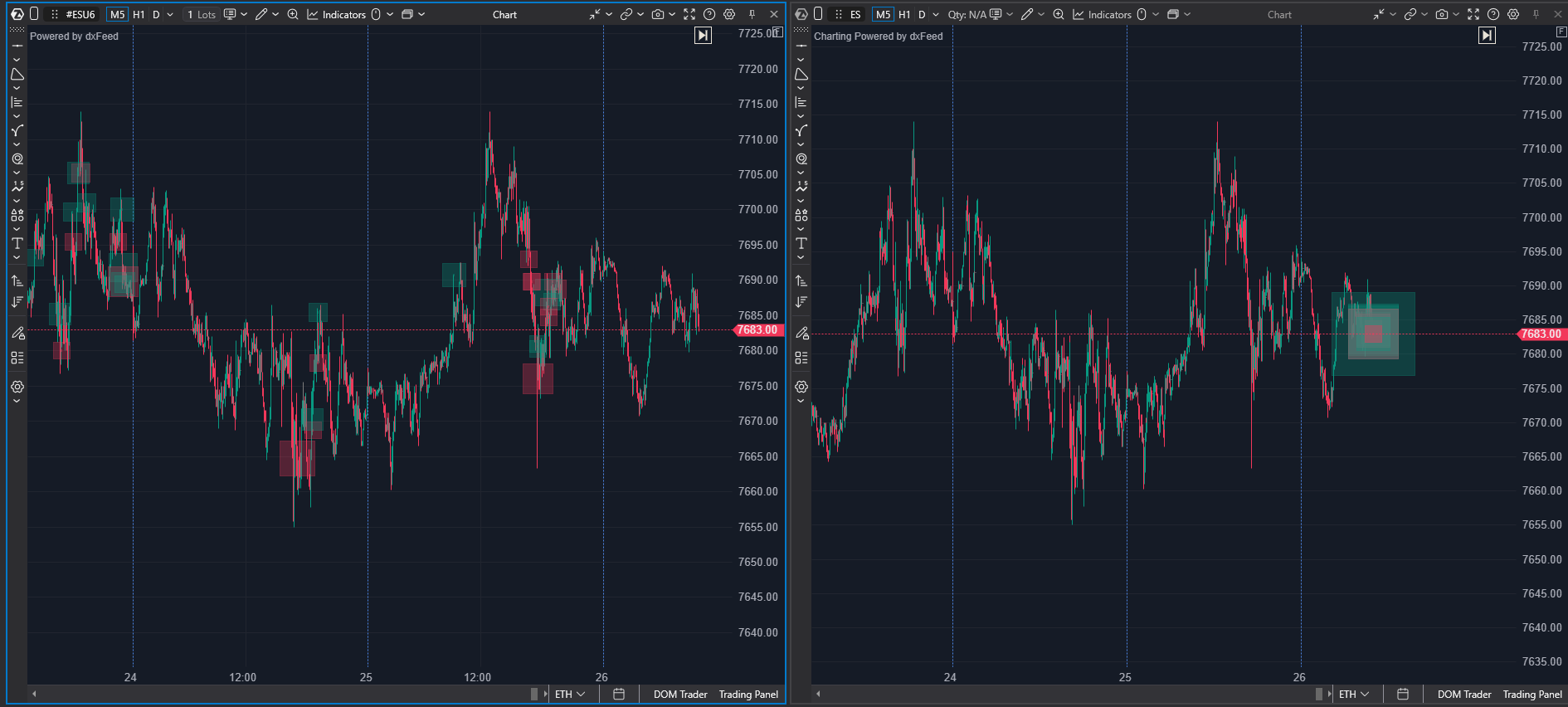Enter fullscreen mode on the ES chart
Image resolution: width=1568 pixels, height=707 pixels.
point(1473,14)
